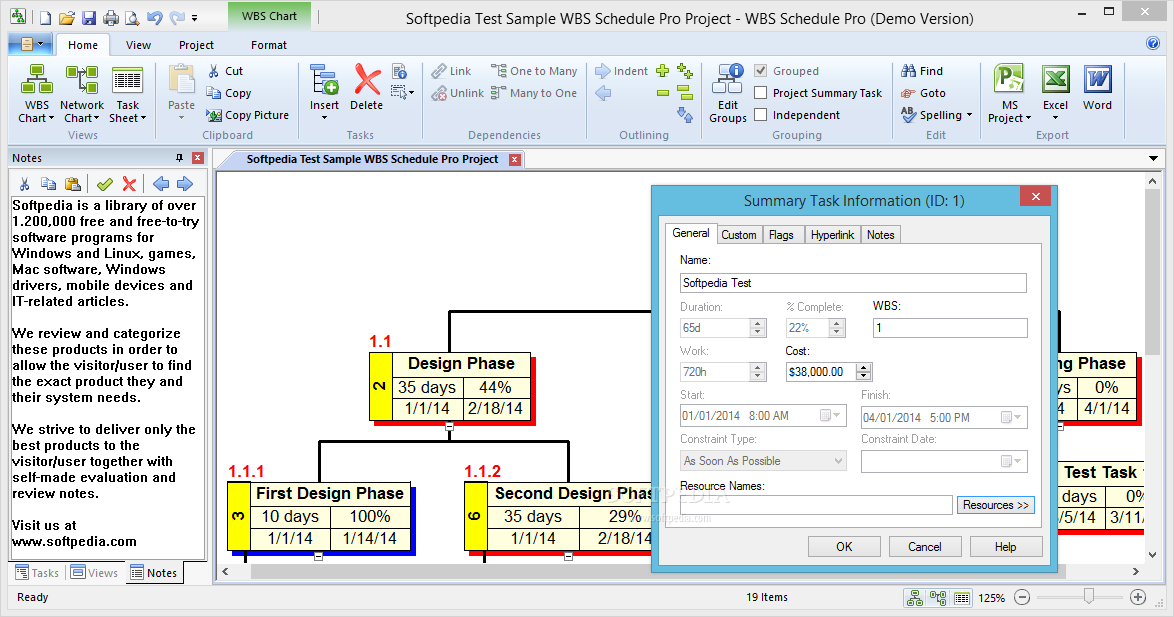Export to MS Project
Image resolution: width=1174 pixels, height=617 pixels.
click(x=1009, y=94)
